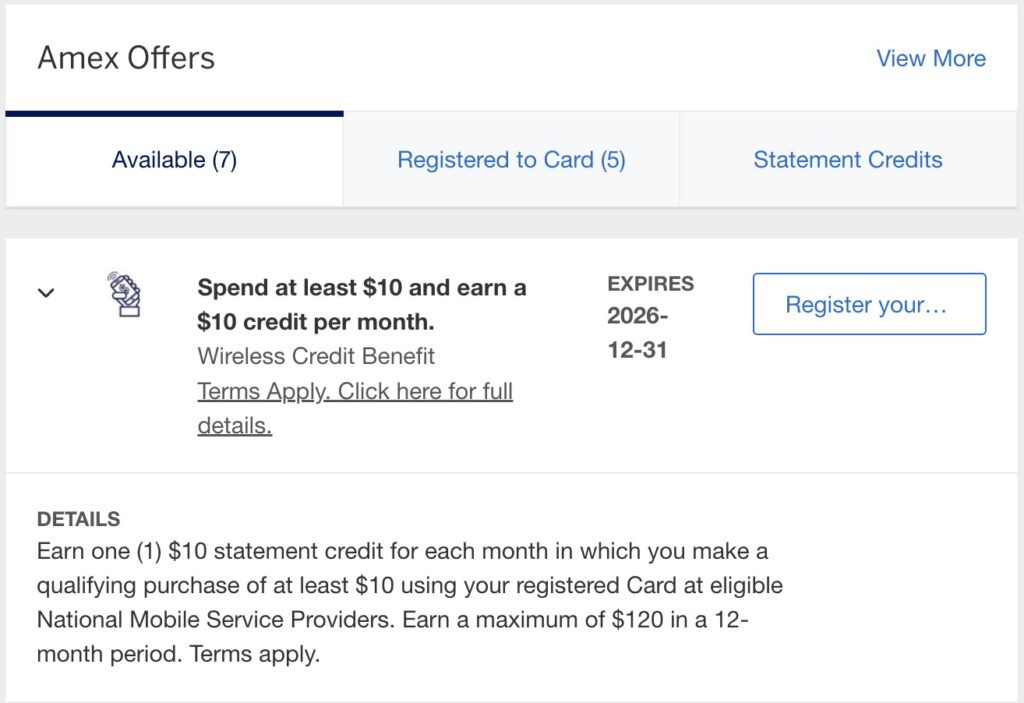Collapse the wireless credit offer row
Screen dimensions: 1024x703
click(x=46, y=291)
